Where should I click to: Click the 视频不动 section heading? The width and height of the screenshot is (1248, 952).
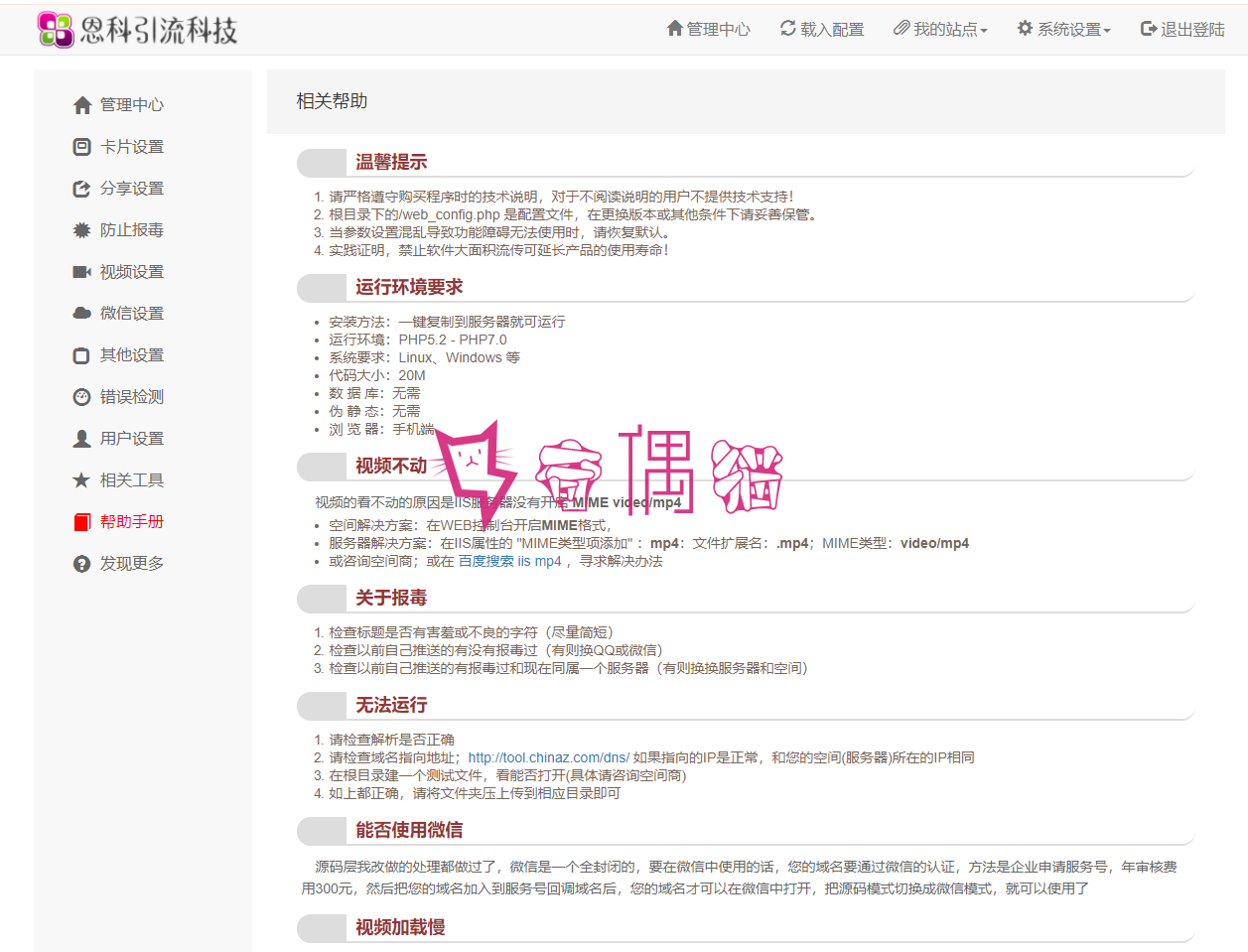click(391, 467)
